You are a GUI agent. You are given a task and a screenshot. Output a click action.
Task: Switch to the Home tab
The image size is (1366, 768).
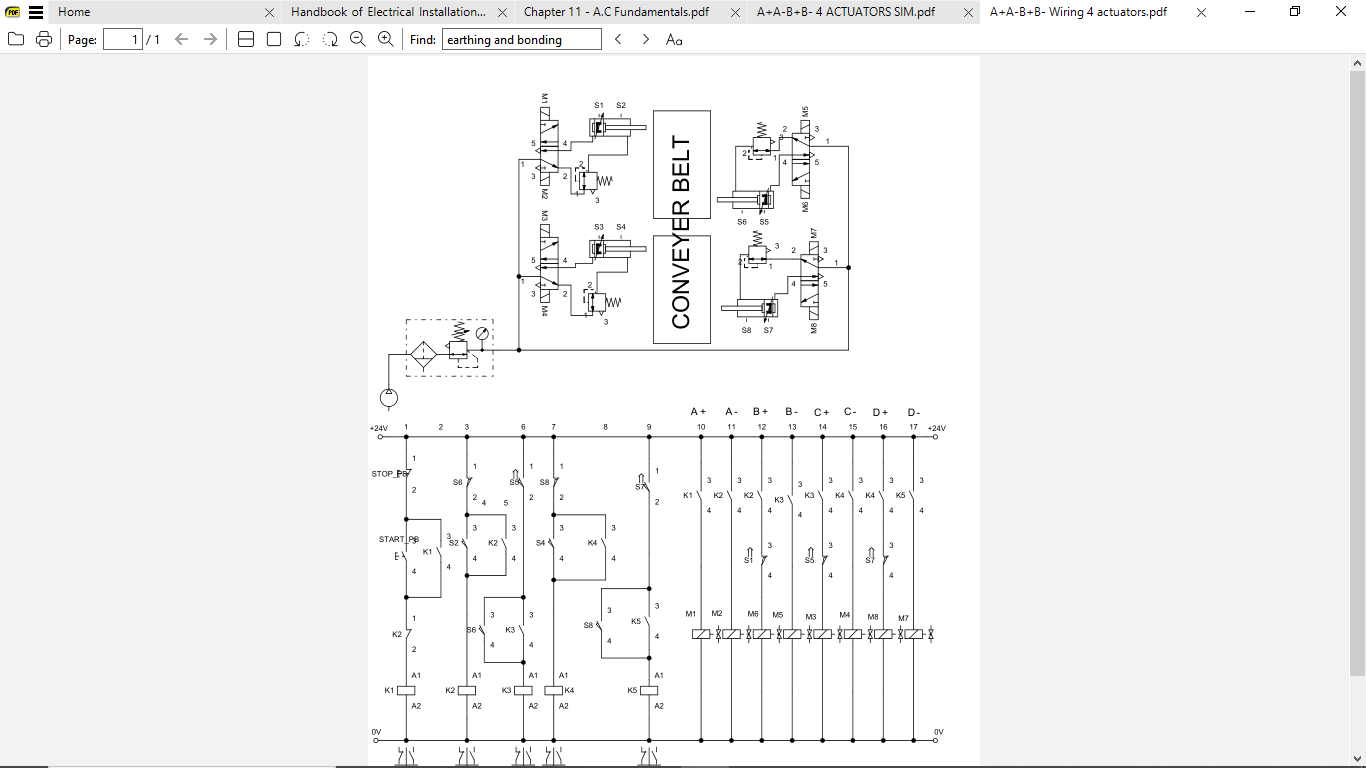[x=74, y=12]
